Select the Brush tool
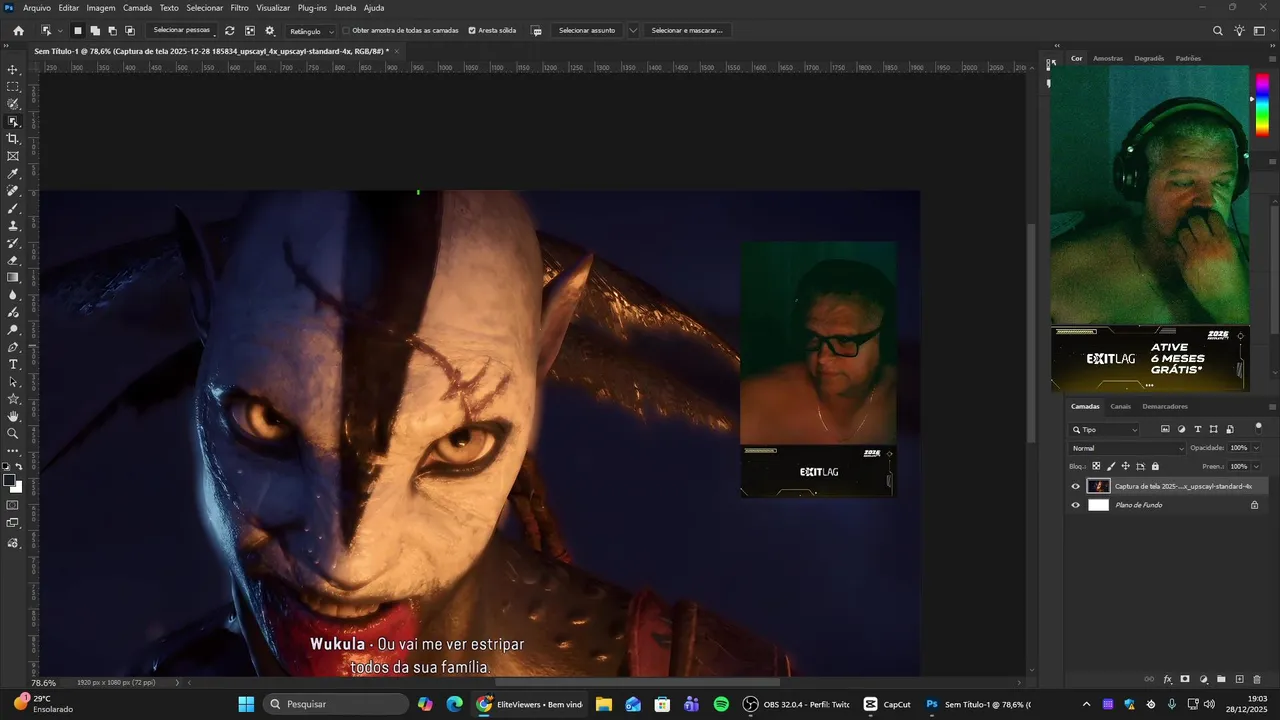This screenshot has height=720, width=1280. coord(13,208)
